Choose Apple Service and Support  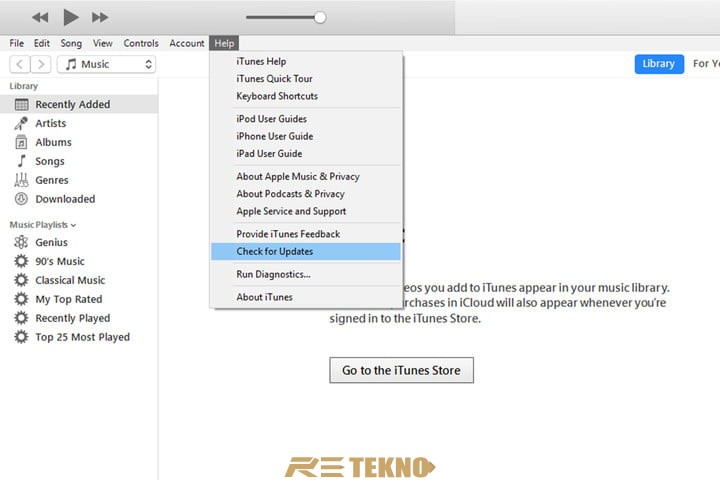click(306, 211)
